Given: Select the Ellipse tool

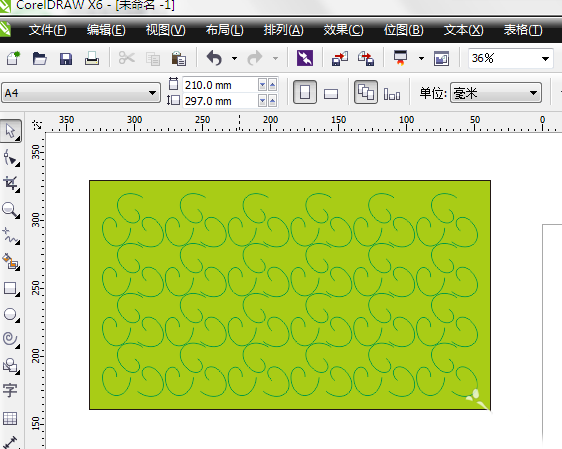Looking at the screenshot, I should [x=11, y=314].
